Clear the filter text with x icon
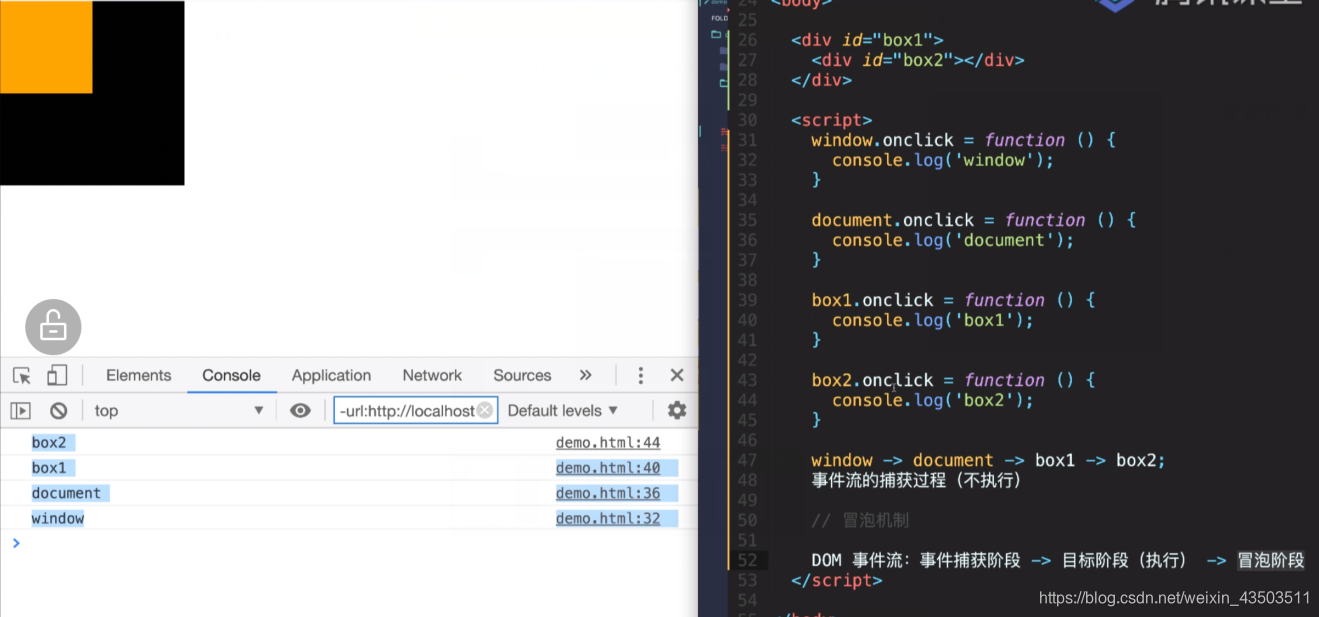Image resolution: width=1319 pixels, height=617 pixels. coord(485,411)
